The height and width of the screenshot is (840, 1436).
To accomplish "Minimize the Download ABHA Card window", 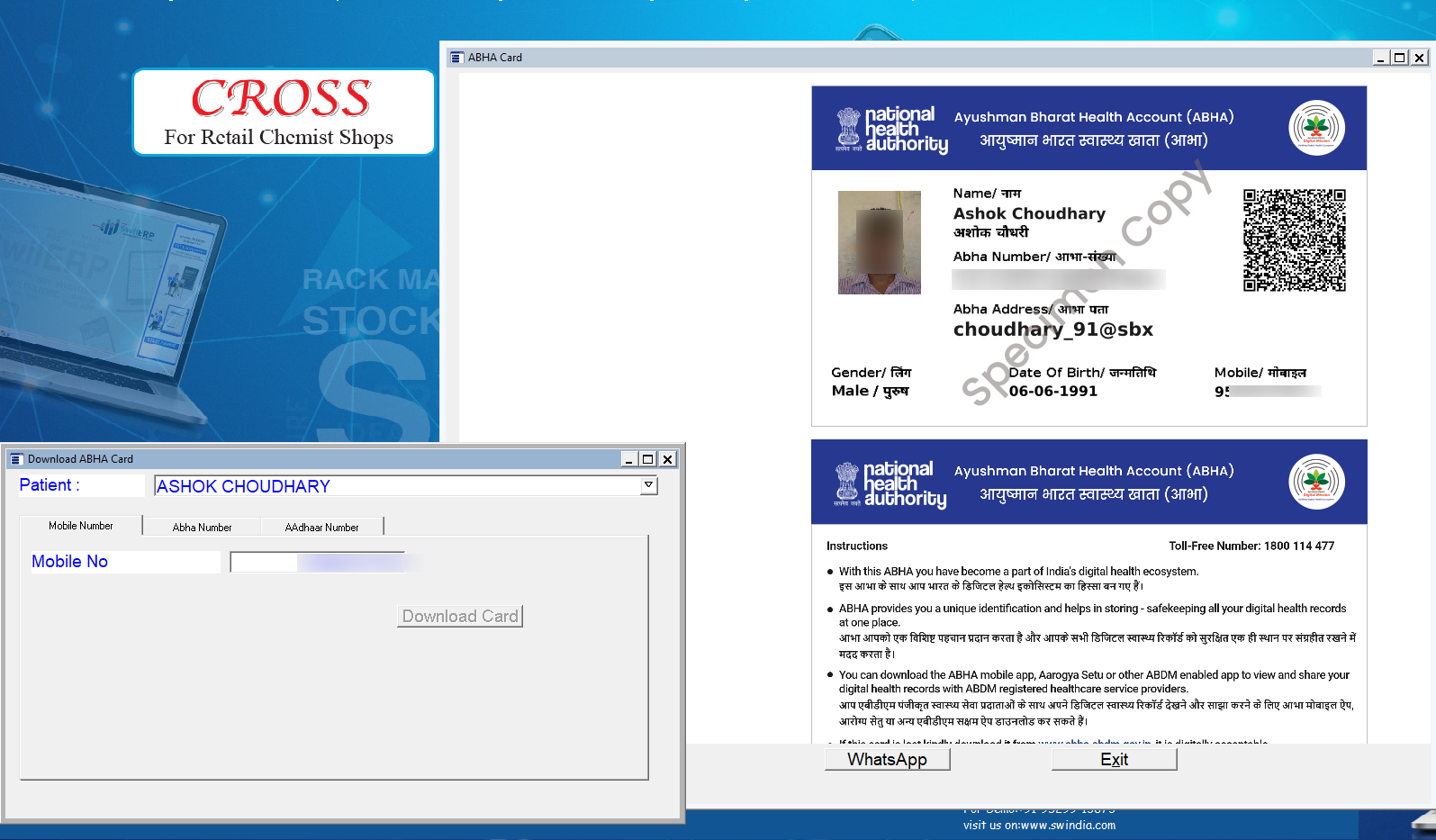I will coord(629,459).
